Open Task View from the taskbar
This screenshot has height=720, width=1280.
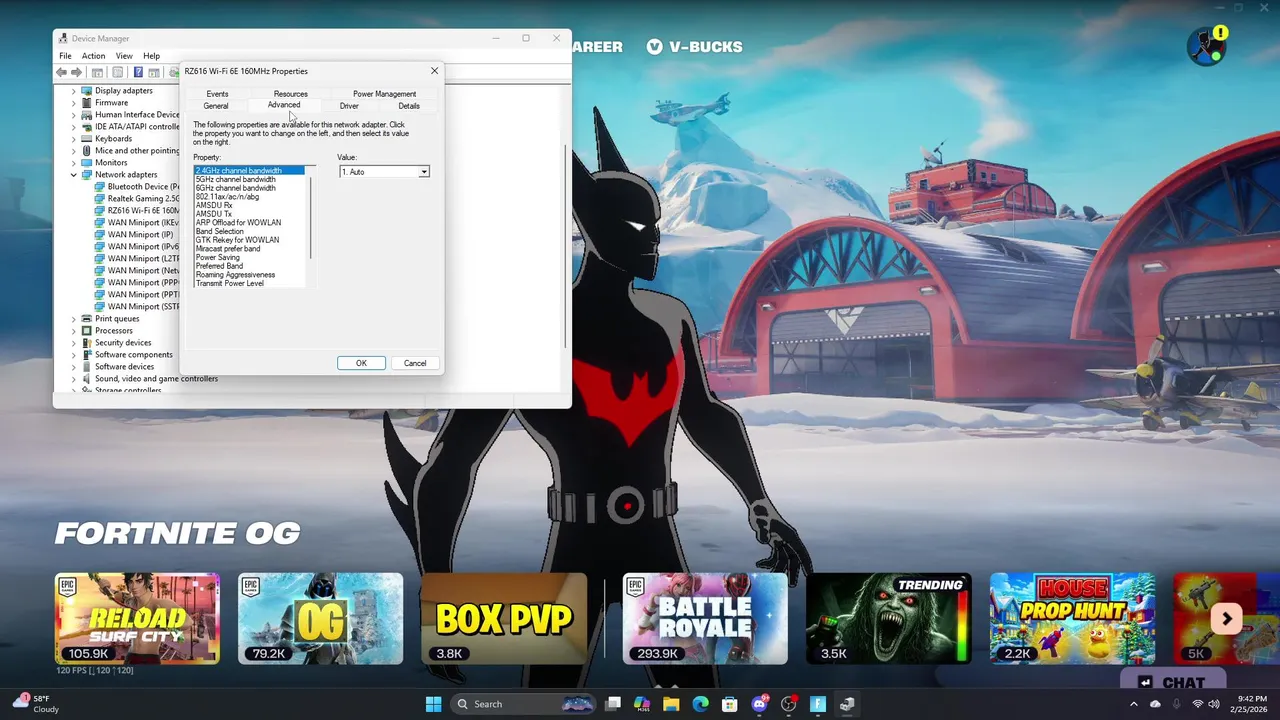tap(613, 704)
